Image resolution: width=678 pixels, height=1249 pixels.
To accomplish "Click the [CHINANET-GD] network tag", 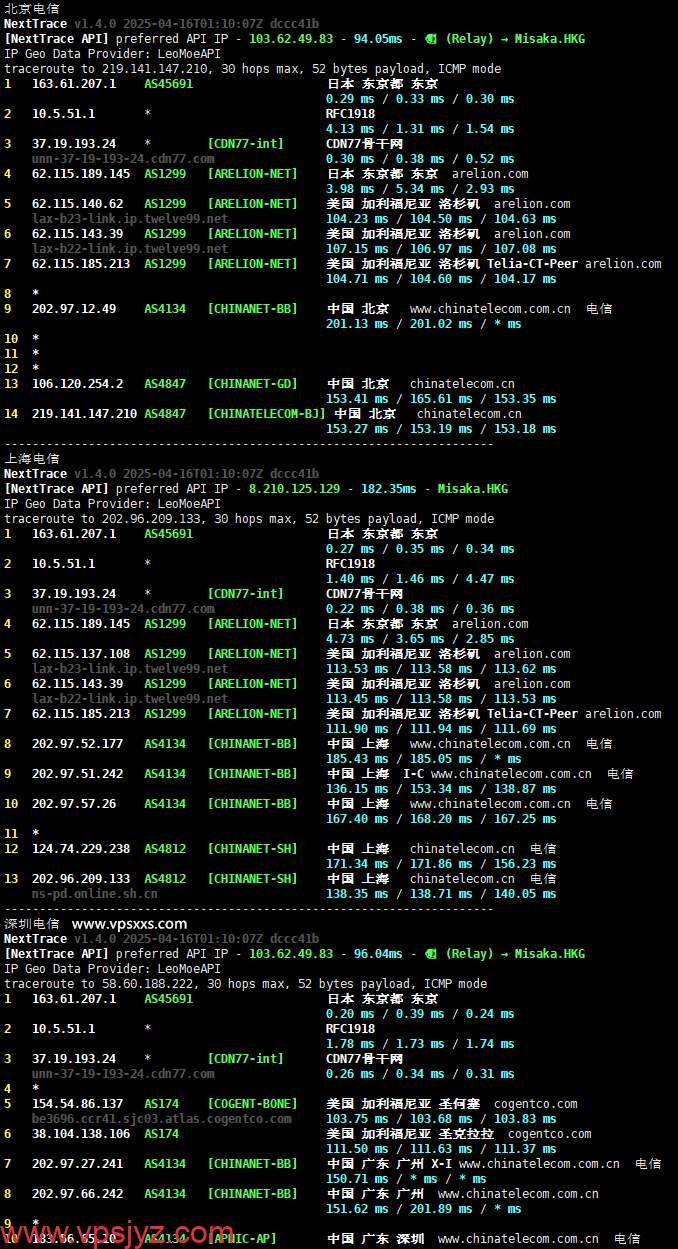I will [x=253, y=383].
